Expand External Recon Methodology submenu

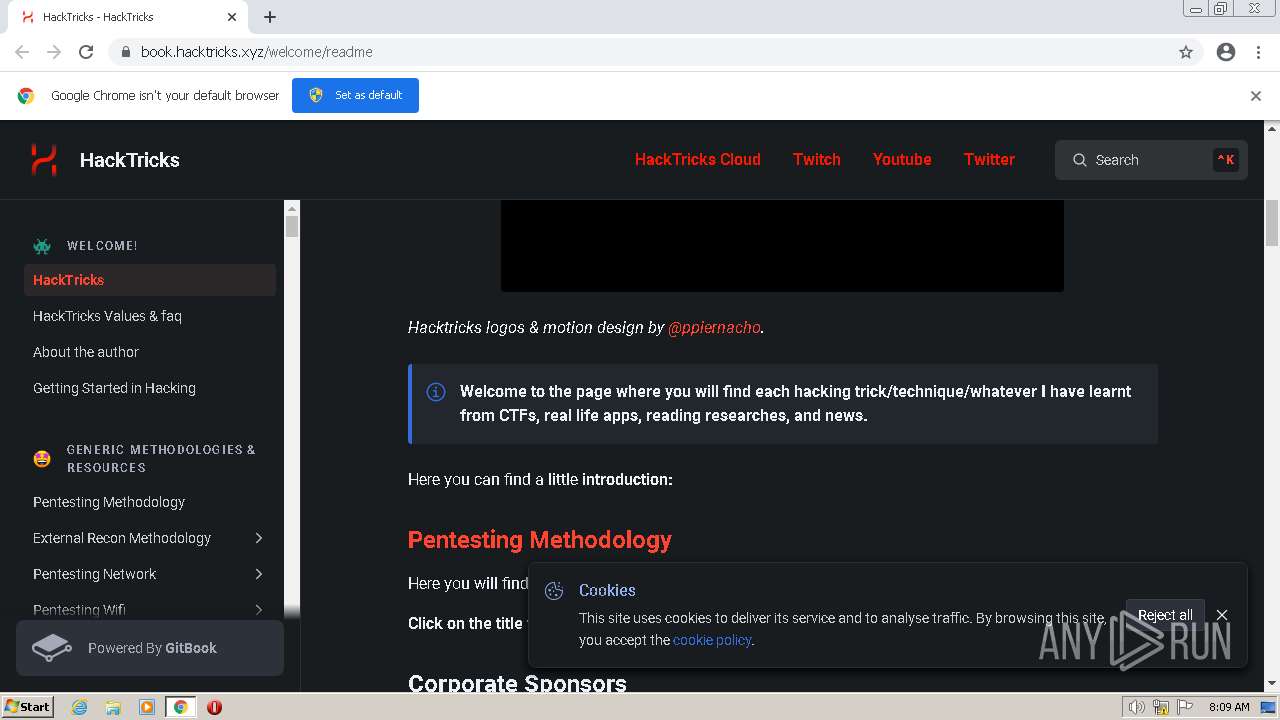click(259, 538)
